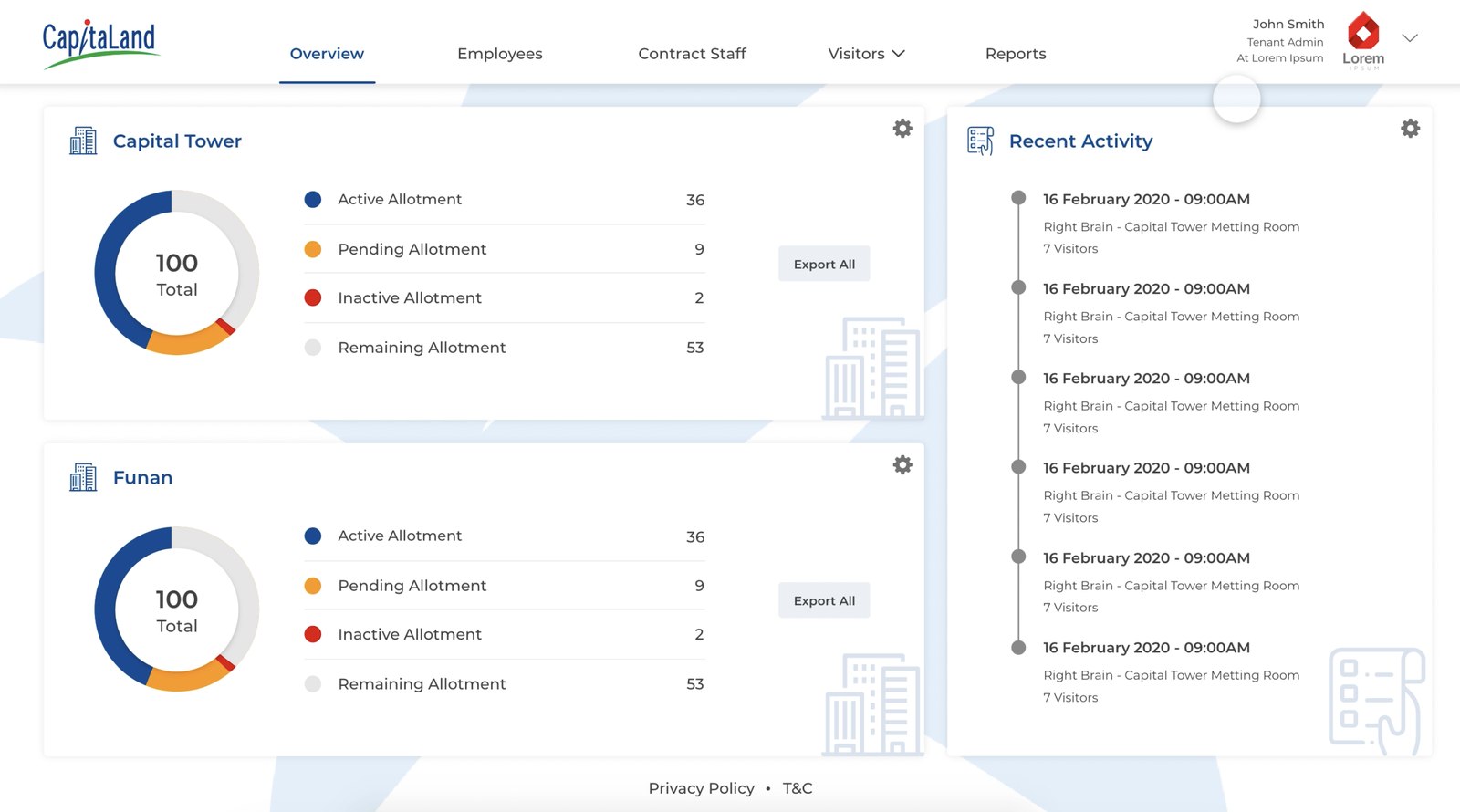Open the Privacy Policy link
Viewport: 1460px width, 812px height.
[701, 788]
